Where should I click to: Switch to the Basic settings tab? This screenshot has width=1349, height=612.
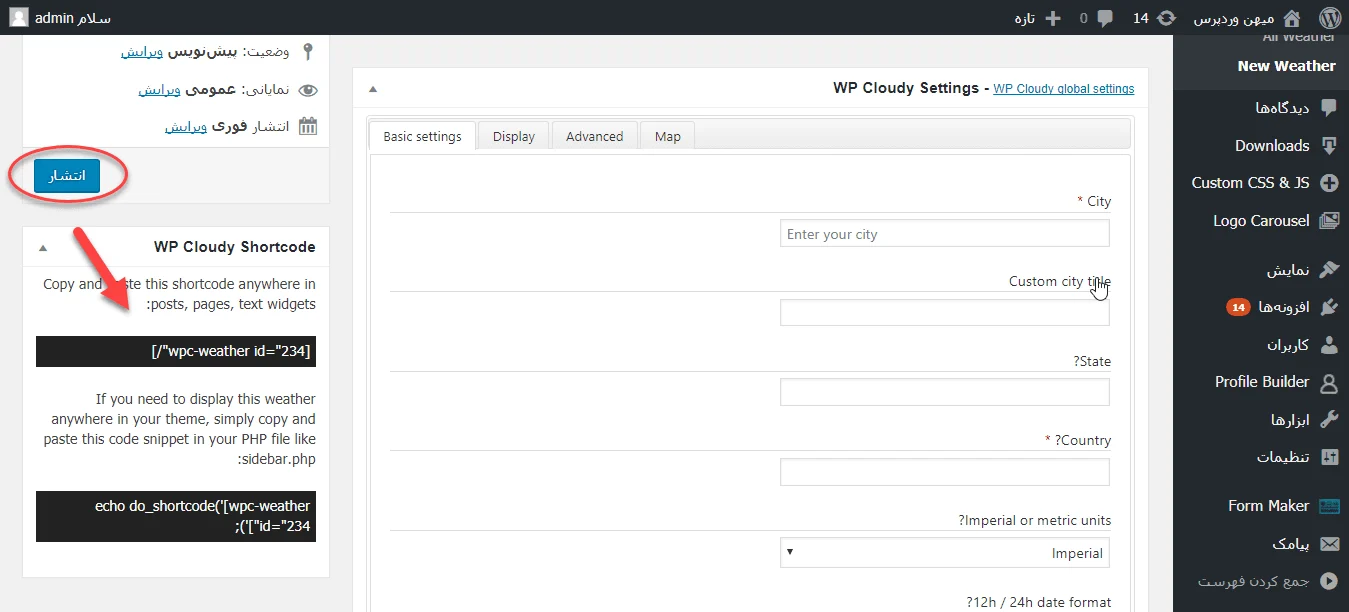[x=422, y=136]
